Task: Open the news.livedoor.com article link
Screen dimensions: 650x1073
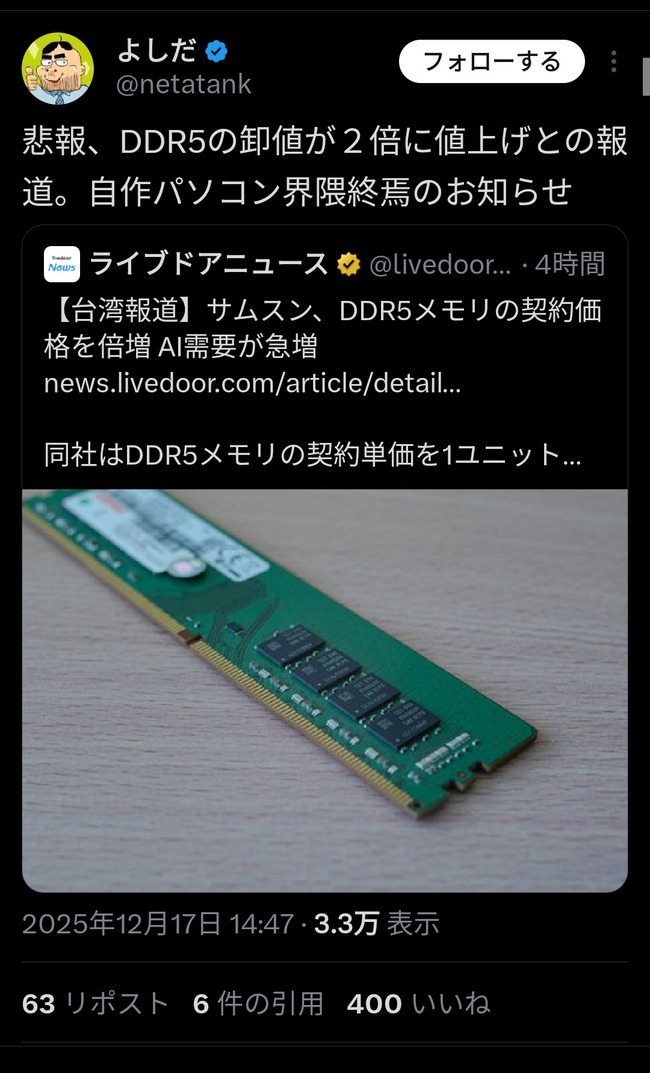Action: click(252, 383)
